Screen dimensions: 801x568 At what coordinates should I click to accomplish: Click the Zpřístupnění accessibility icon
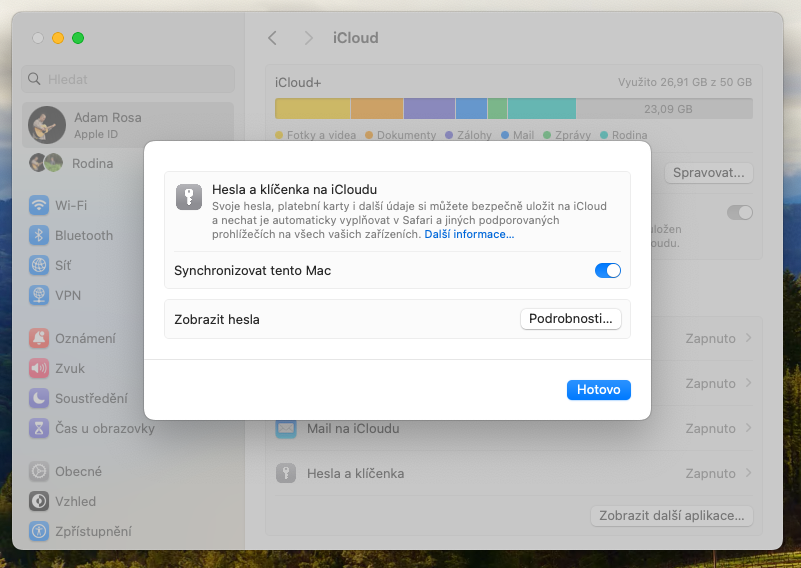click(39, 531)
